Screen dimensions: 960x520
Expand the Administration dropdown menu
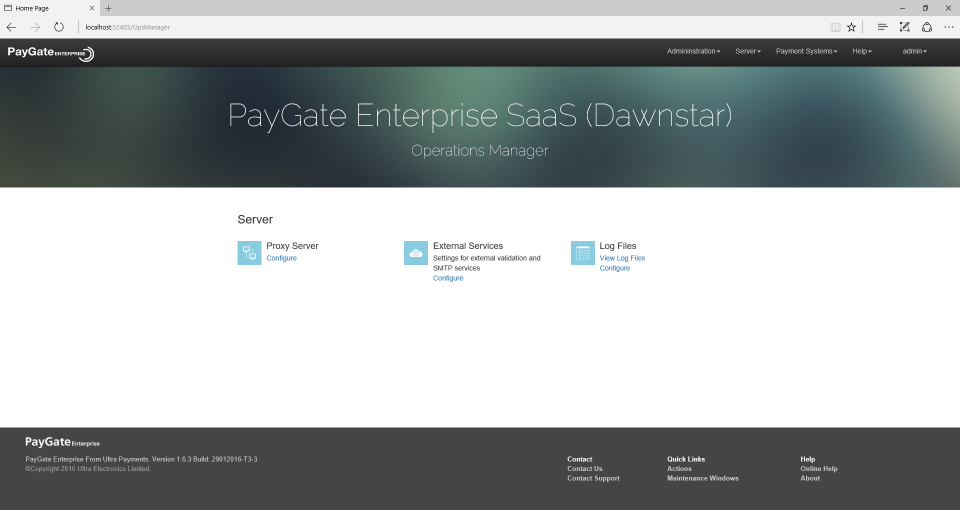tap(693, 51)
